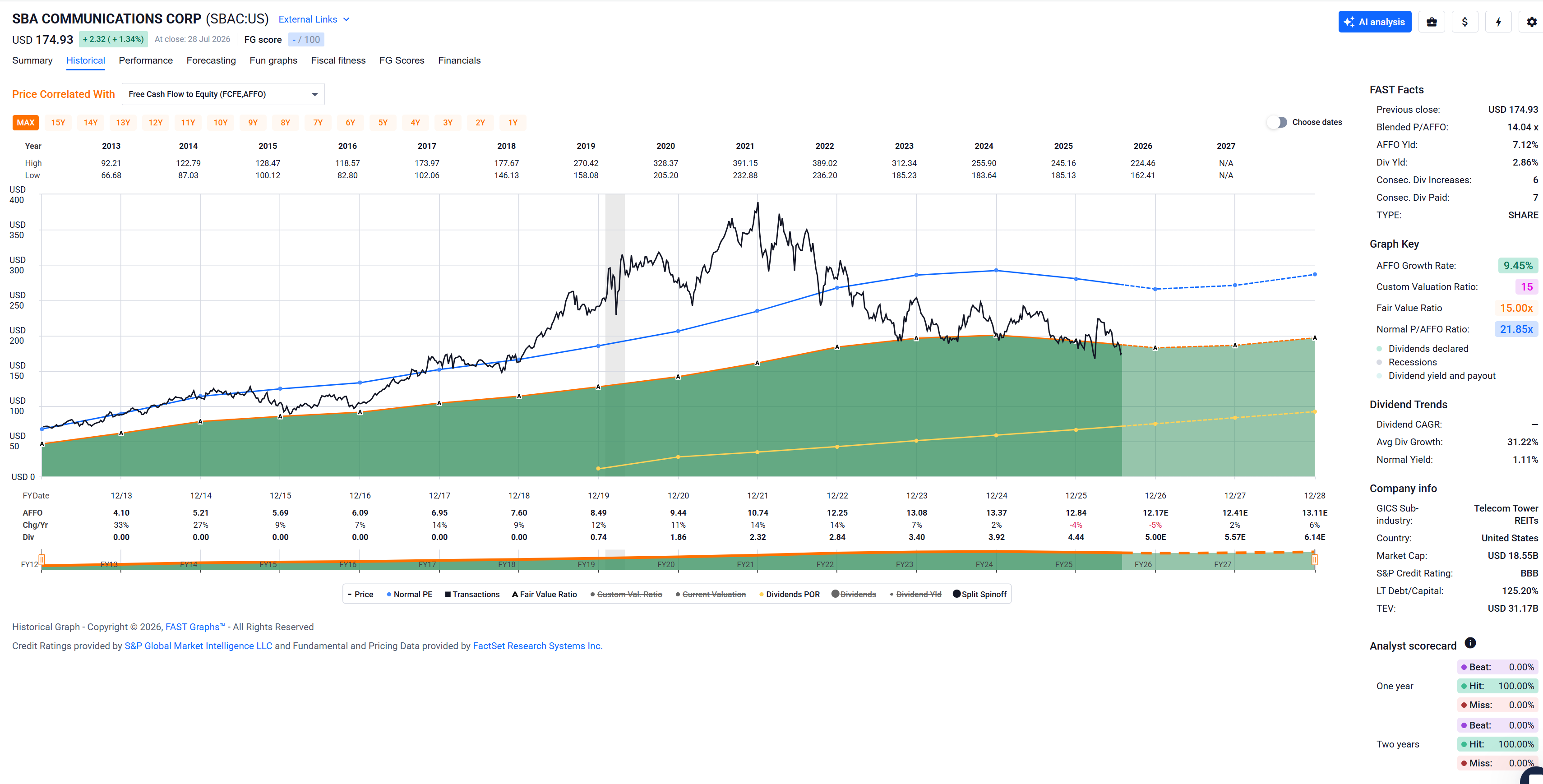
Task: Click the 12/26 estimated AFFO 12.17E
Action: tap(1155, 513)
